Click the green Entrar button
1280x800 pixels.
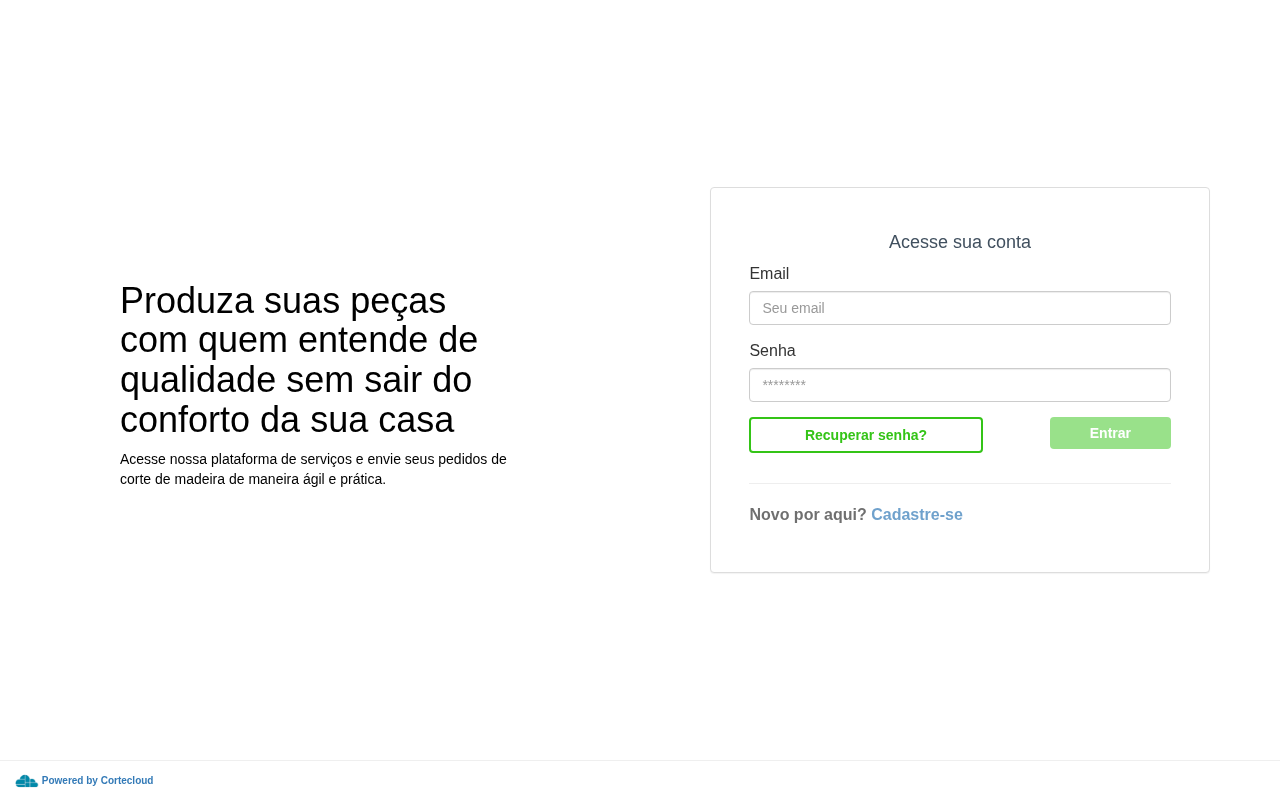pyautogui.click(x=1110, y=433)
